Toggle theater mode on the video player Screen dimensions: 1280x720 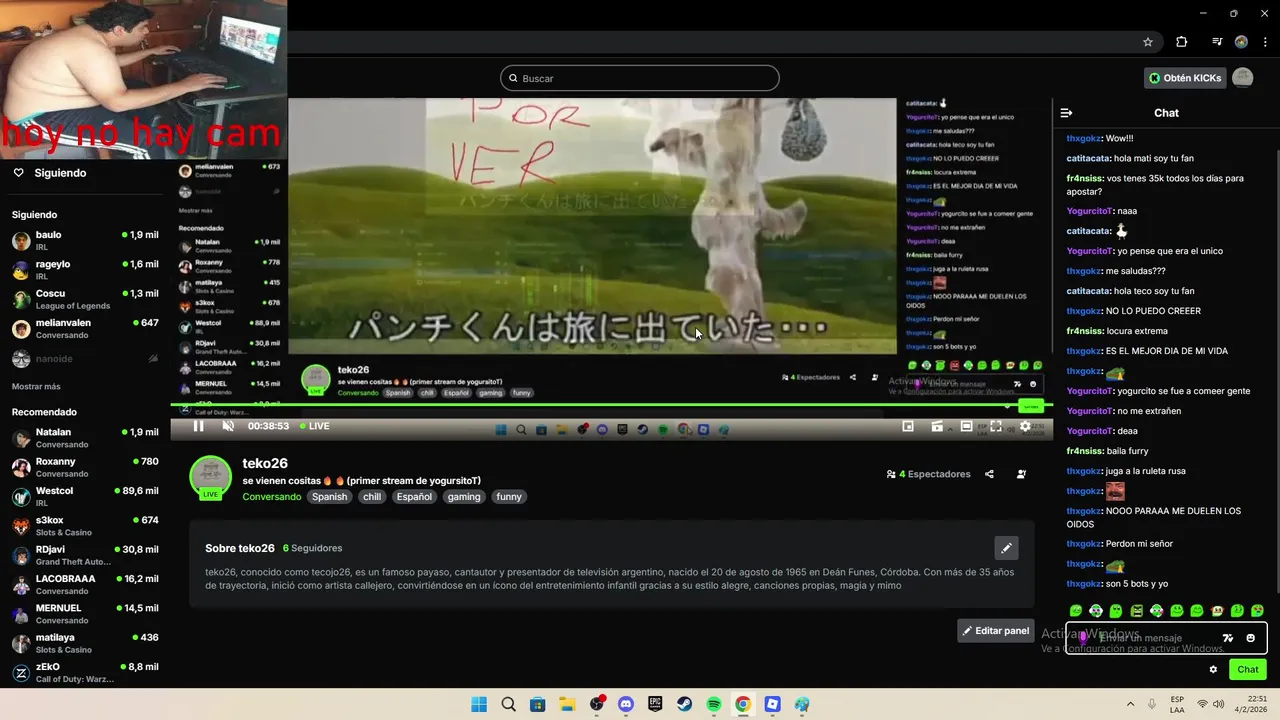[x=967, y=426]
